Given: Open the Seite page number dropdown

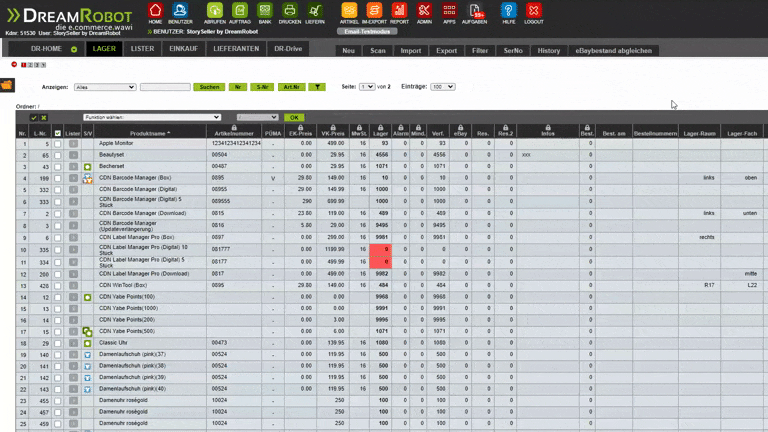Looking at the screenshot, I should 367,87.
